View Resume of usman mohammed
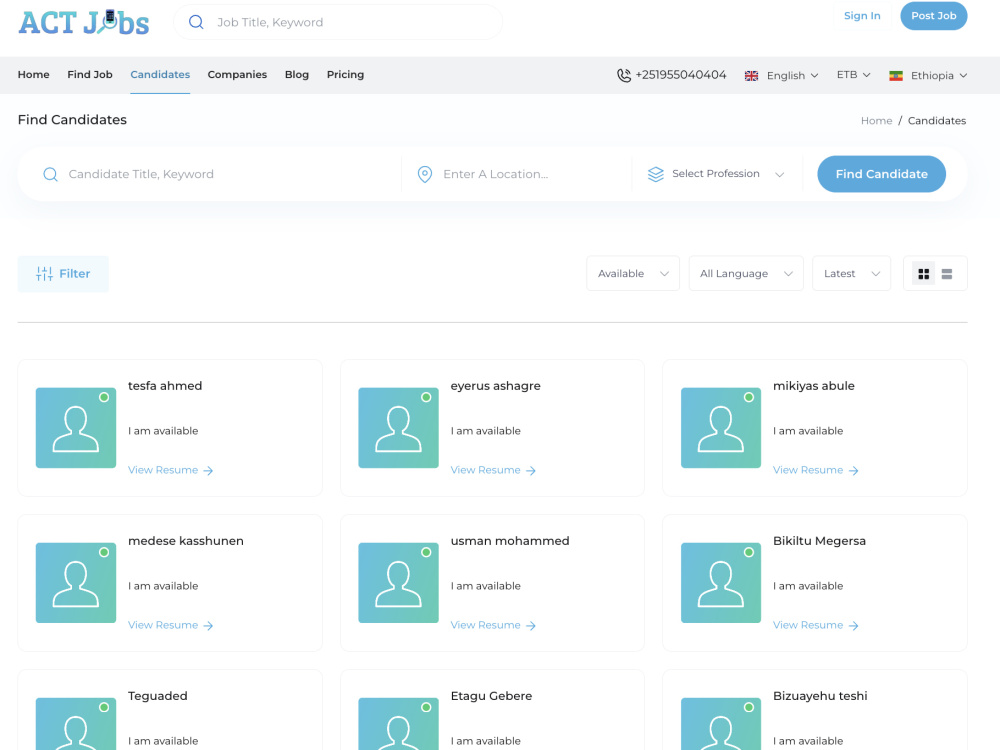The width and height of the screenshot is (1000, 750). tap(493, 625)
